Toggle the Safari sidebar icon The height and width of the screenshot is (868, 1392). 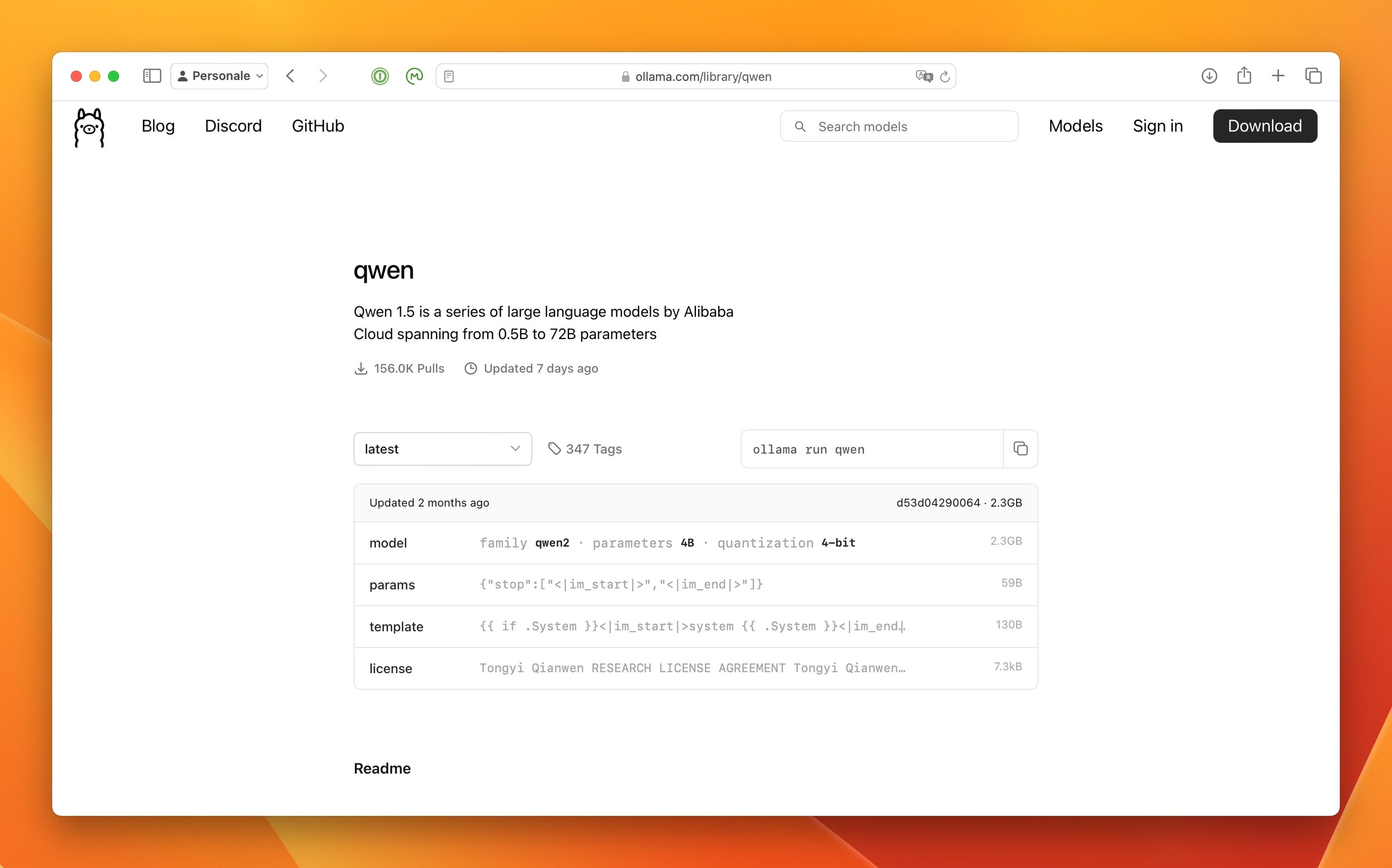(151, 76)
